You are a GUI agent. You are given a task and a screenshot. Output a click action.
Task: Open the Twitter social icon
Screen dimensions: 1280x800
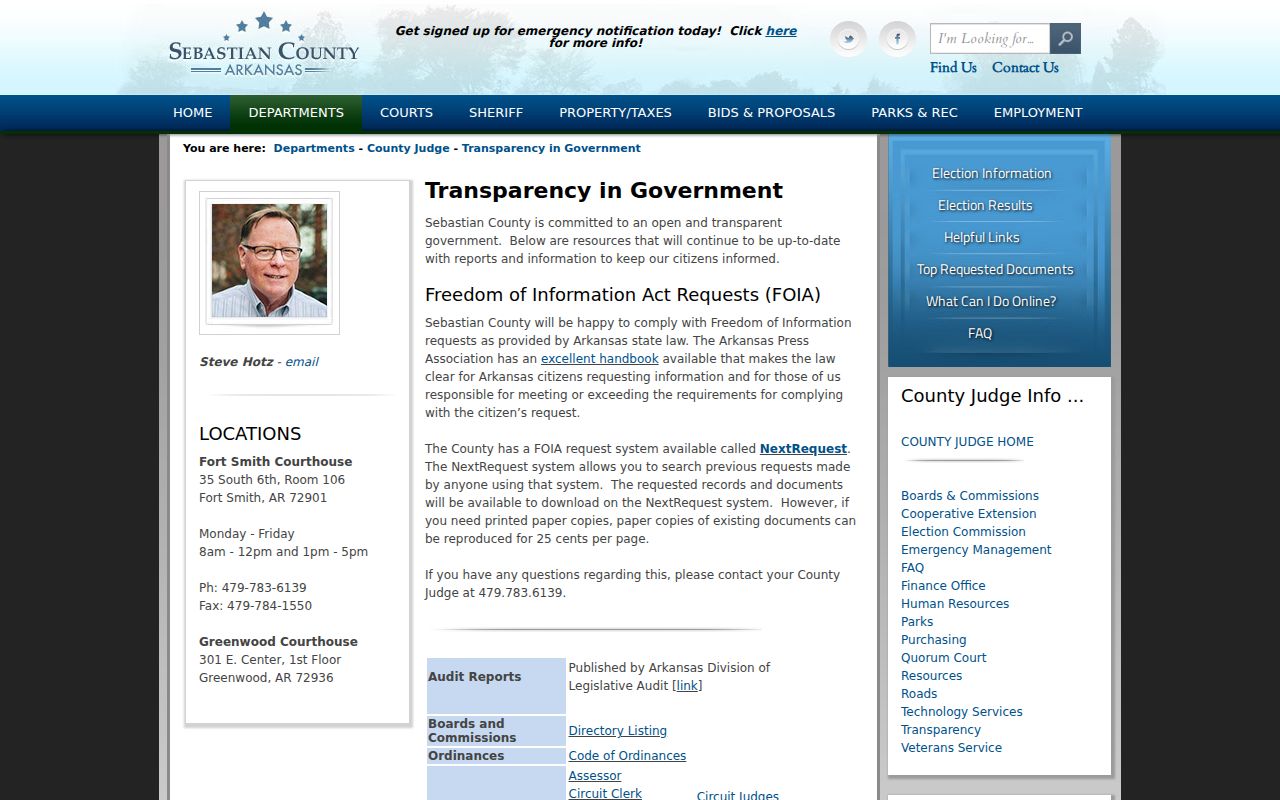click(x=848, y=39)
